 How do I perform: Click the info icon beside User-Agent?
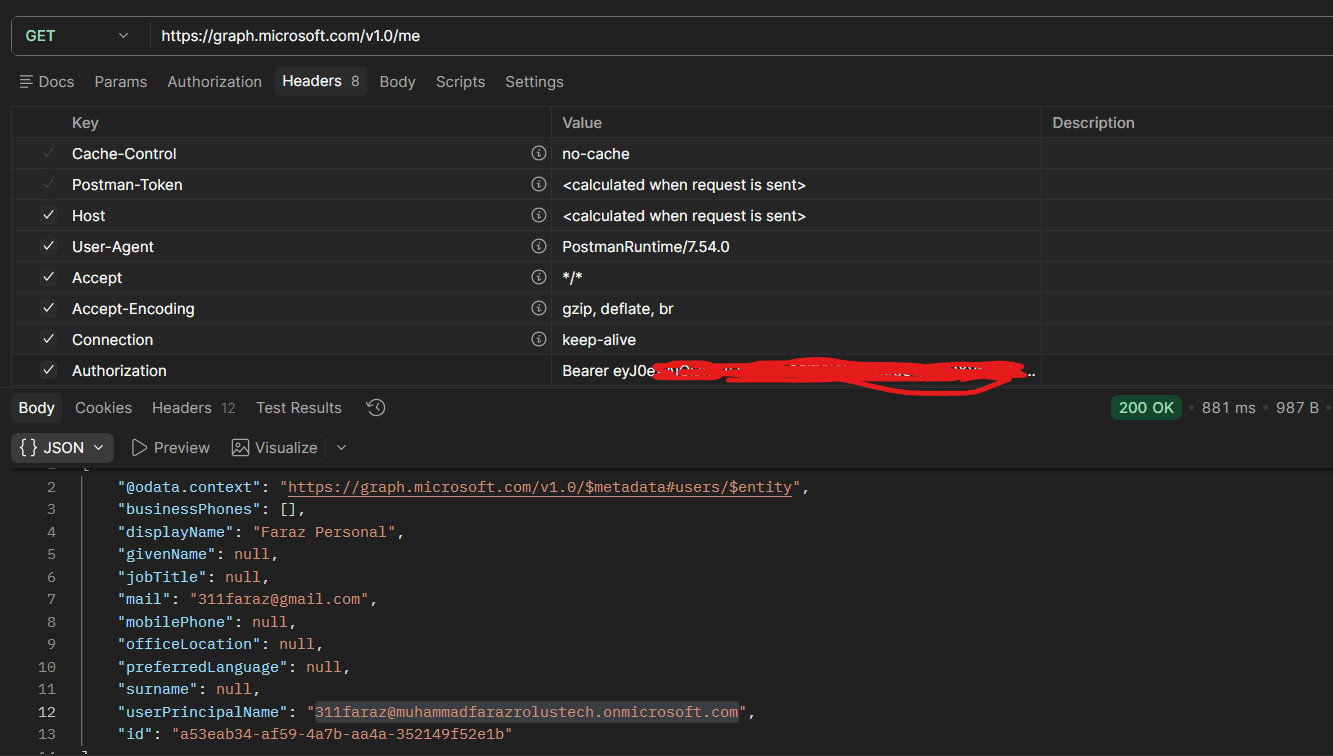click(539, 247)
